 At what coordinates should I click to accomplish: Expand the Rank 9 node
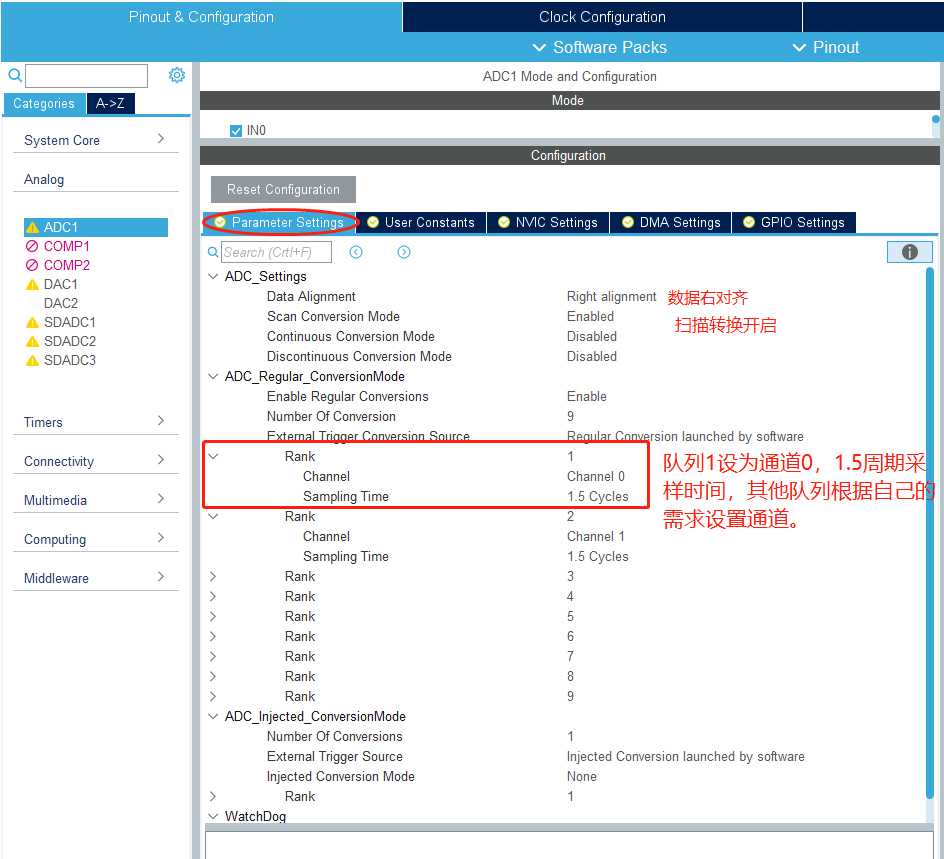(x=213, y=696)
